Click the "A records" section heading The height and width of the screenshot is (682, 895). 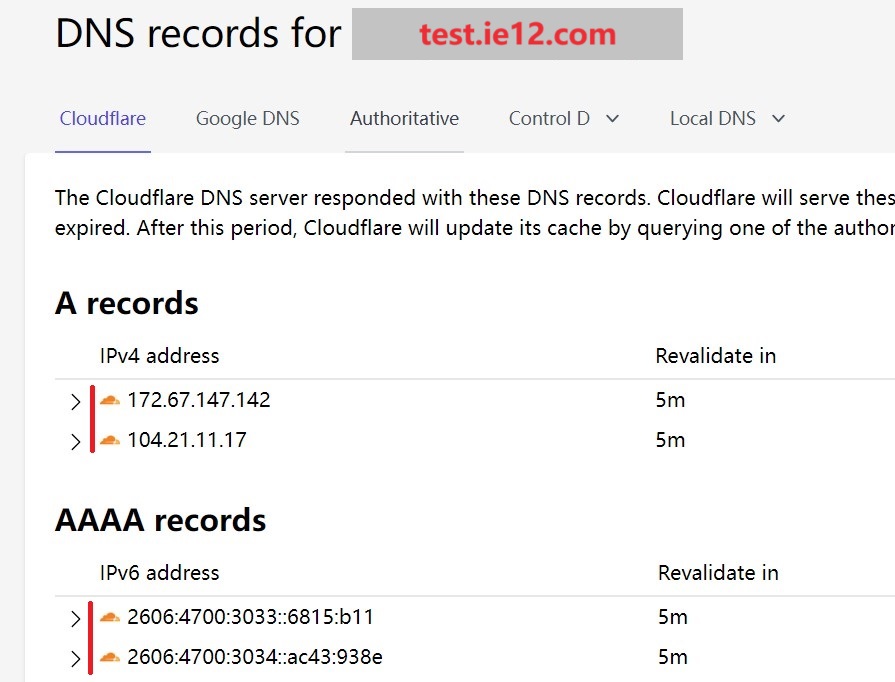click(127, 303)
